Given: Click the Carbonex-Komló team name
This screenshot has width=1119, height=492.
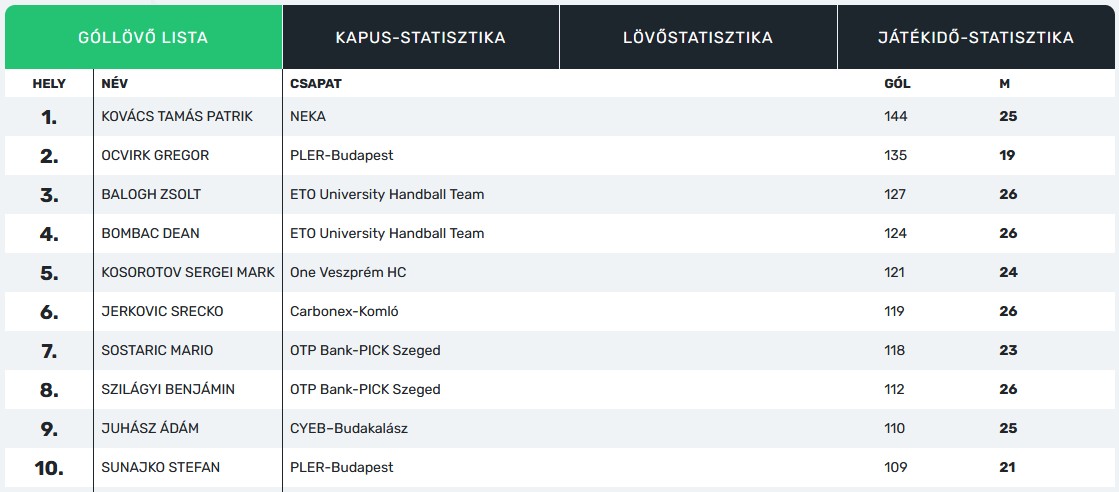Looking at the screenshot, I should tap(344, 312).
